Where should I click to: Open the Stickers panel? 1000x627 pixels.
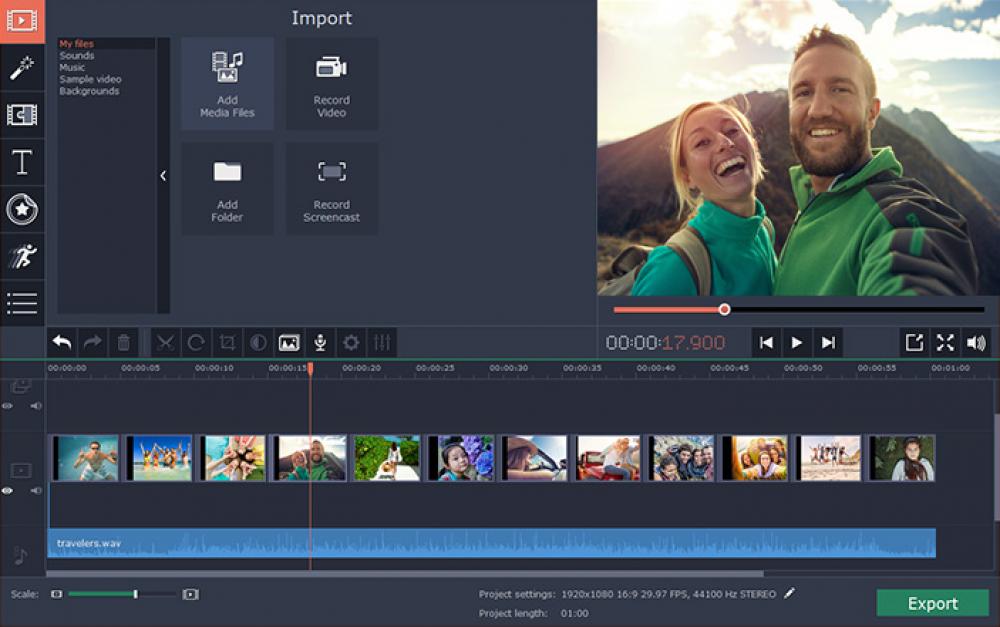[x=22, y=209]
